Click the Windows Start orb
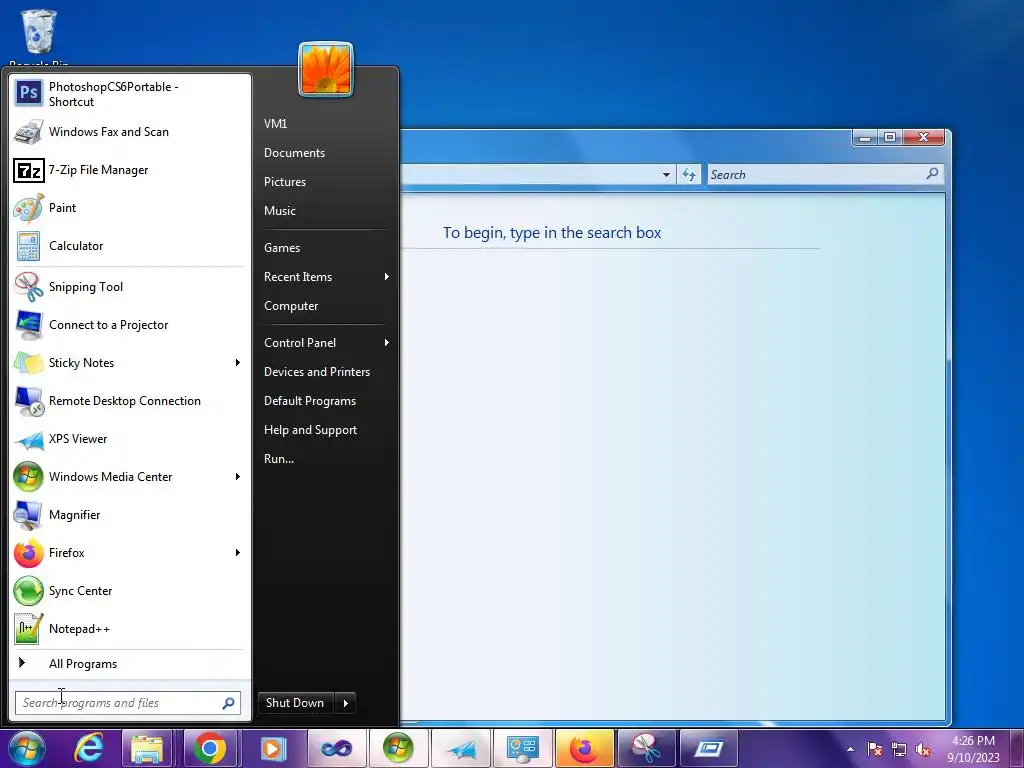 pos(27,748)
